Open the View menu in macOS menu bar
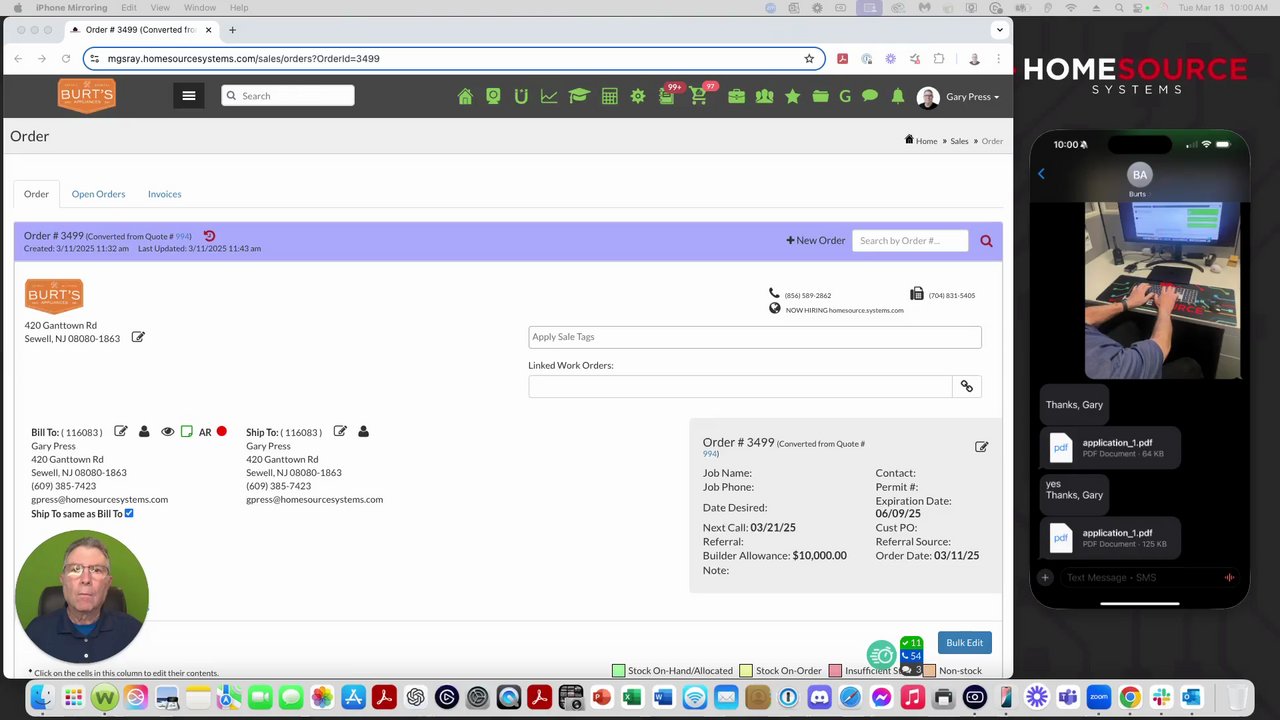Viewport: 1280px width, 720px height. click(160, 8)
